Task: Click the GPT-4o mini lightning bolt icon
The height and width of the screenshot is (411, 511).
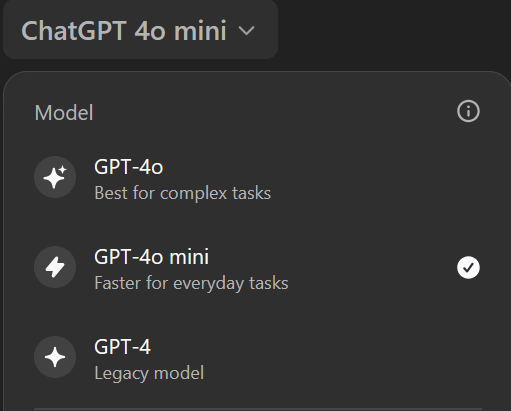Action: 55,267
